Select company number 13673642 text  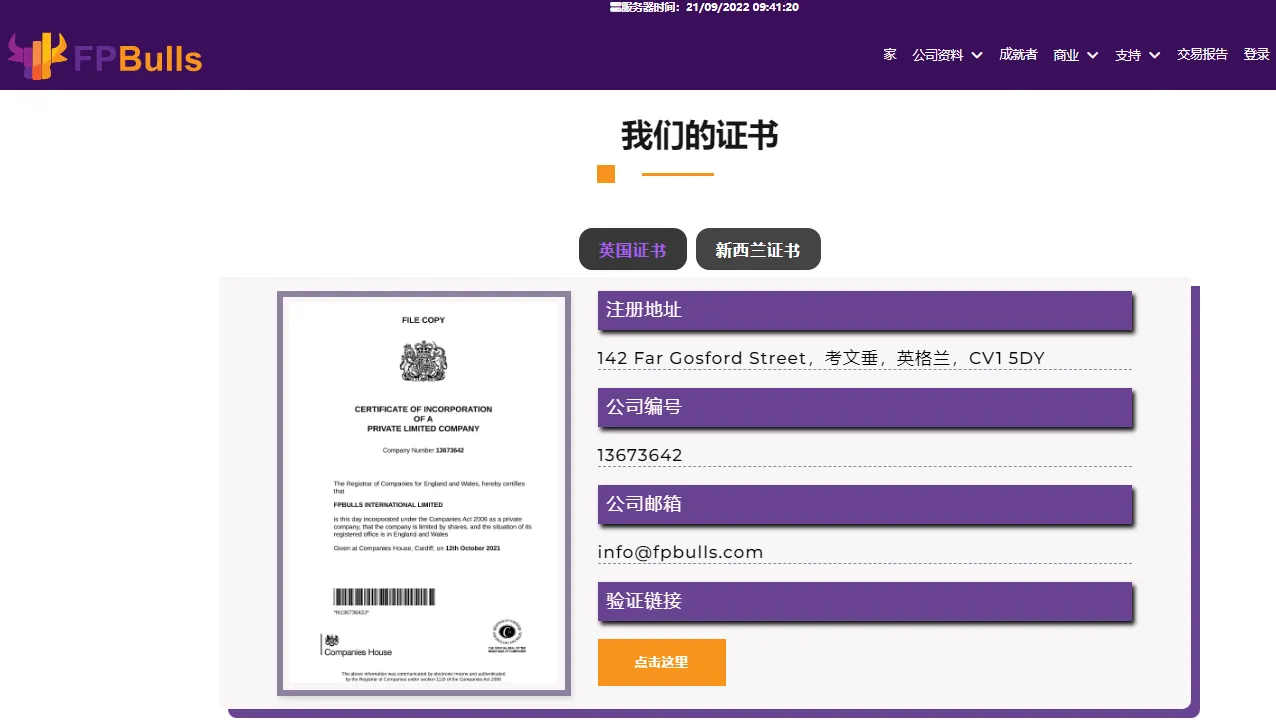tap(640, 455)
